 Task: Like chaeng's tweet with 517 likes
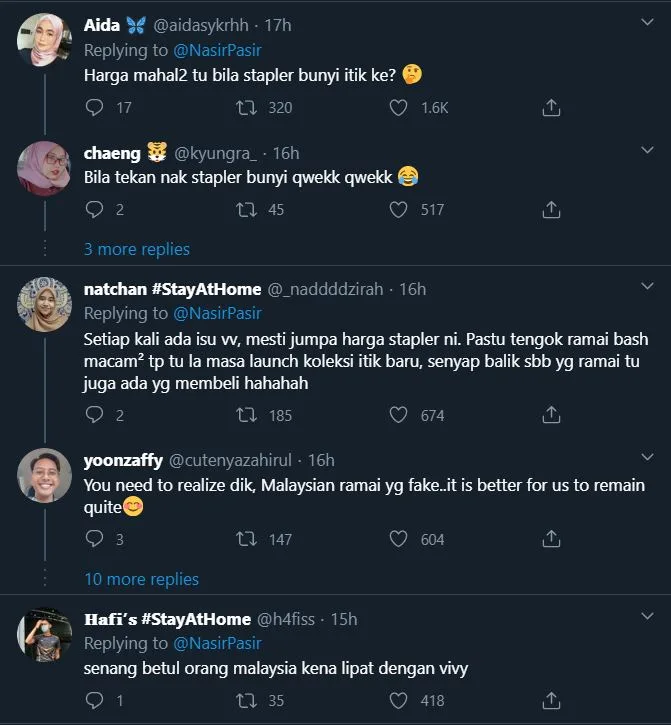[x=399, y=209]
